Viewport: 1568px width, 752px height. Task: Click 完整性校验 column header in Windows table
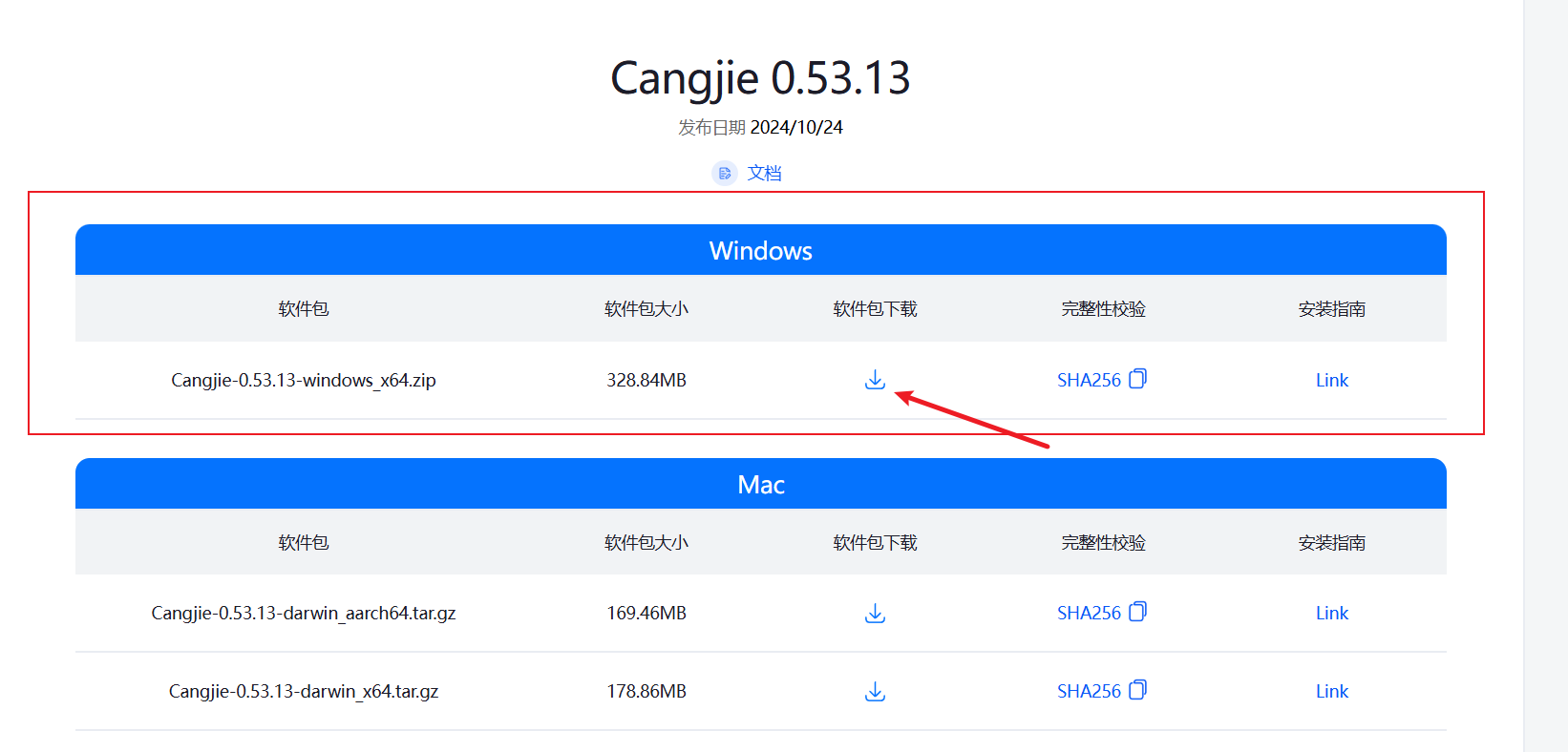pyautogui.click(x=1103, y=308)
